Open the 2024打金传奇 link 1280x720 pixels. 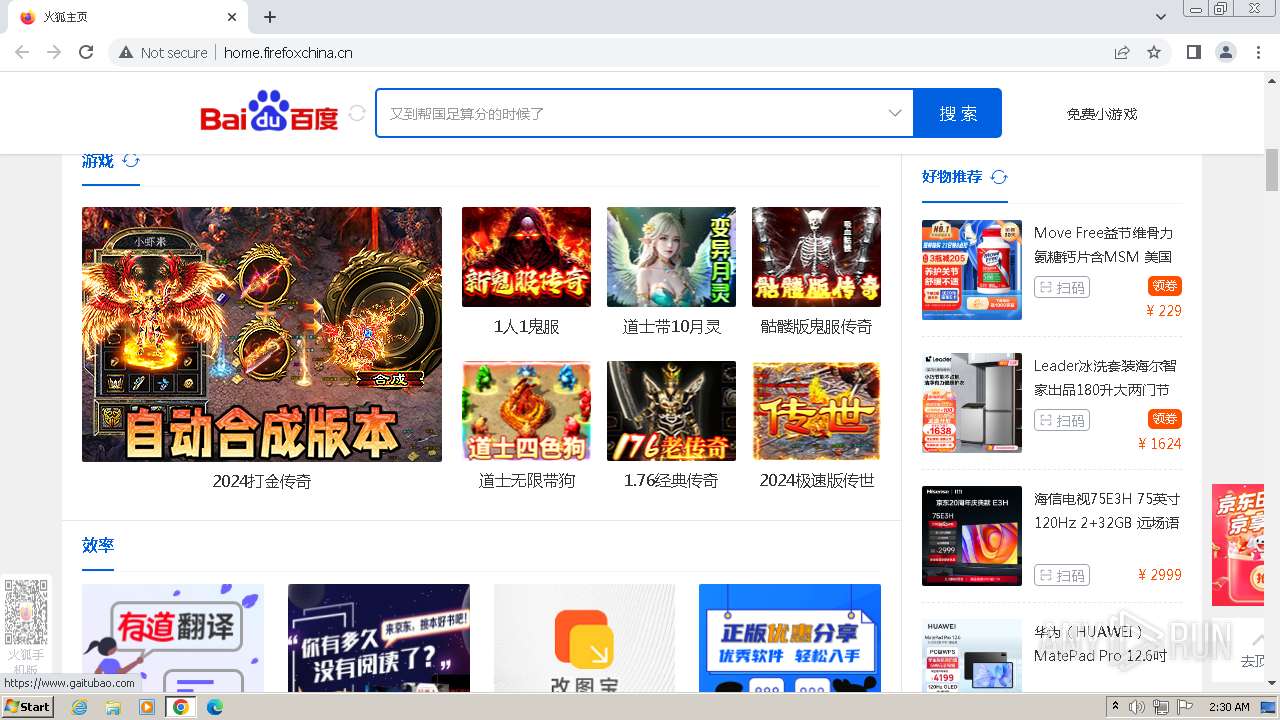[x=262, y=481]
